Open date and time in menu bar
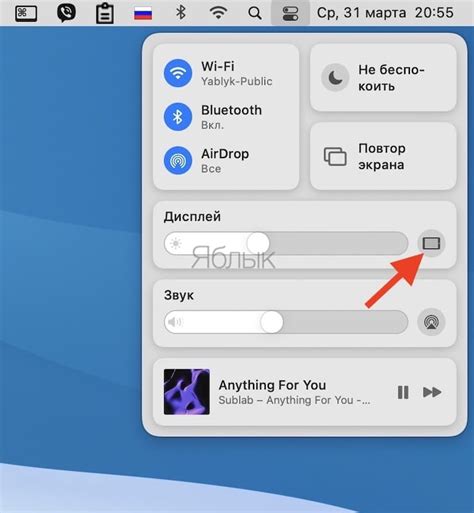This screenshot has width=474, height=513. click(x=385, y=13)
